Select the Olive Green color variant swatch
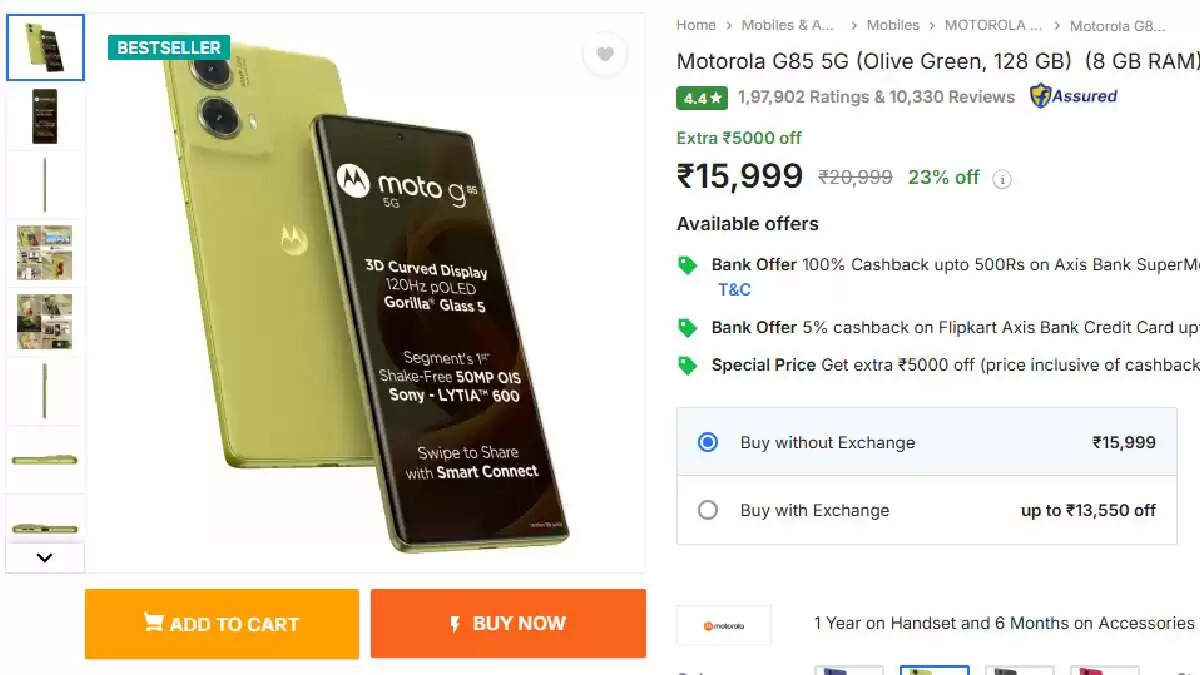 [x=934, y=668]
